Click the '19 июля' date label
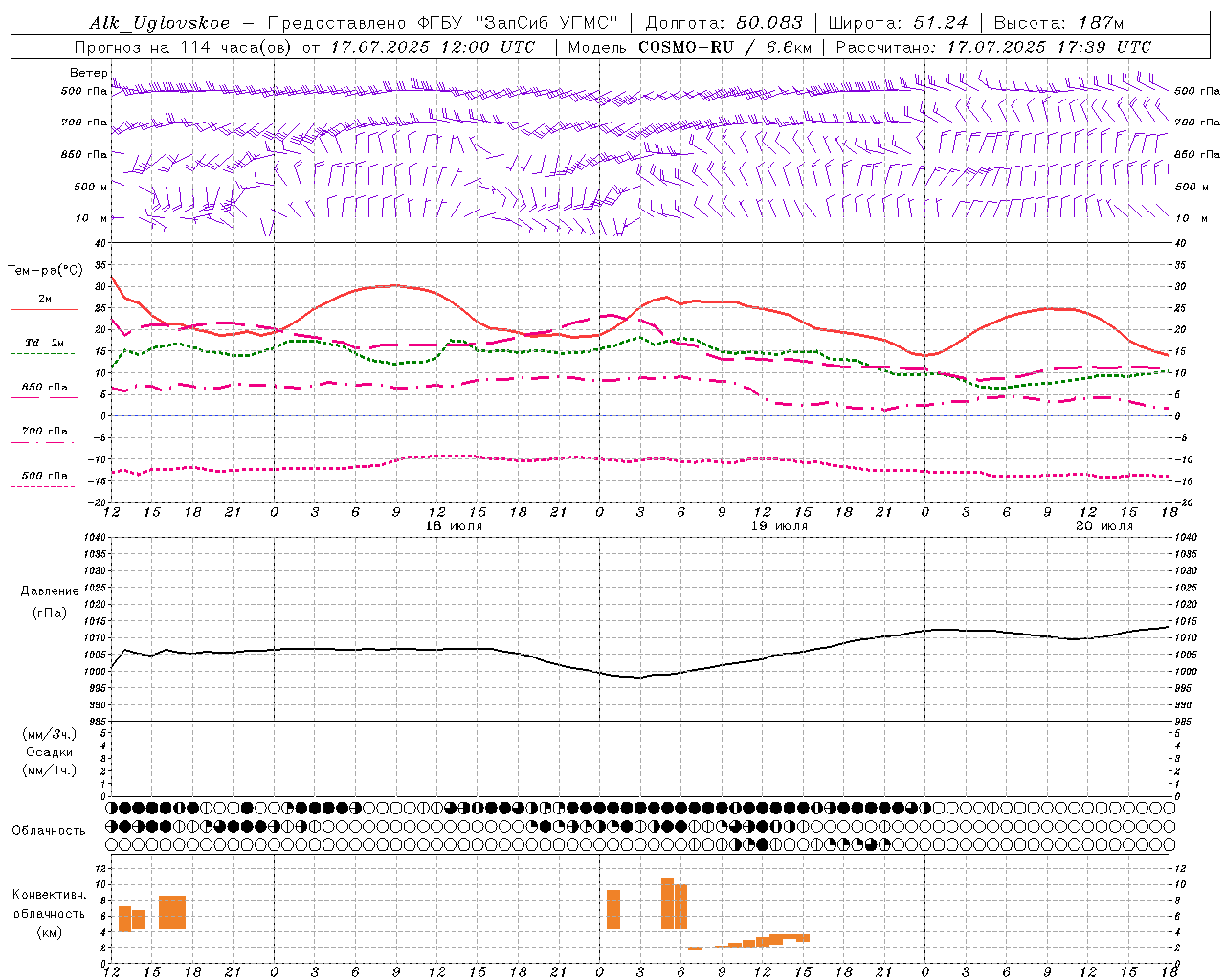Screen dimensions: 1225x980 tap(780, 526)
